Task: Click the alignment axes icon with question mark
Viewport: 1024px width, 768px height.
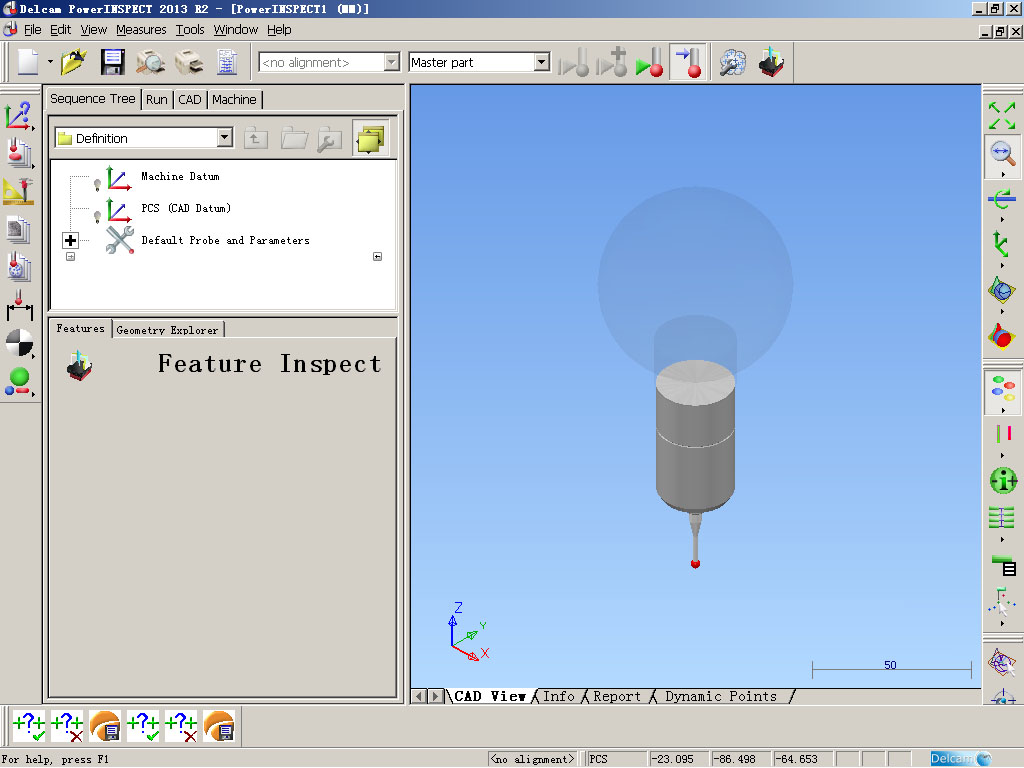Action: [x=18, y=116]
